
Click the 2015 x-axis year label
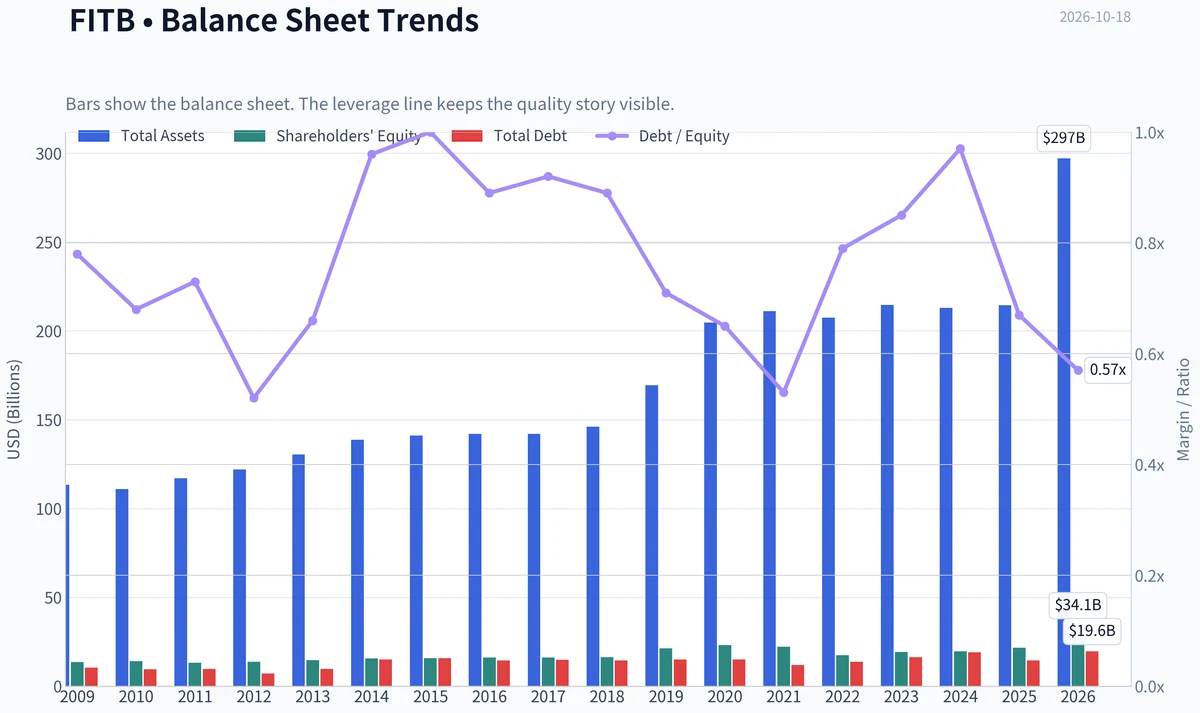coord(431,696)
